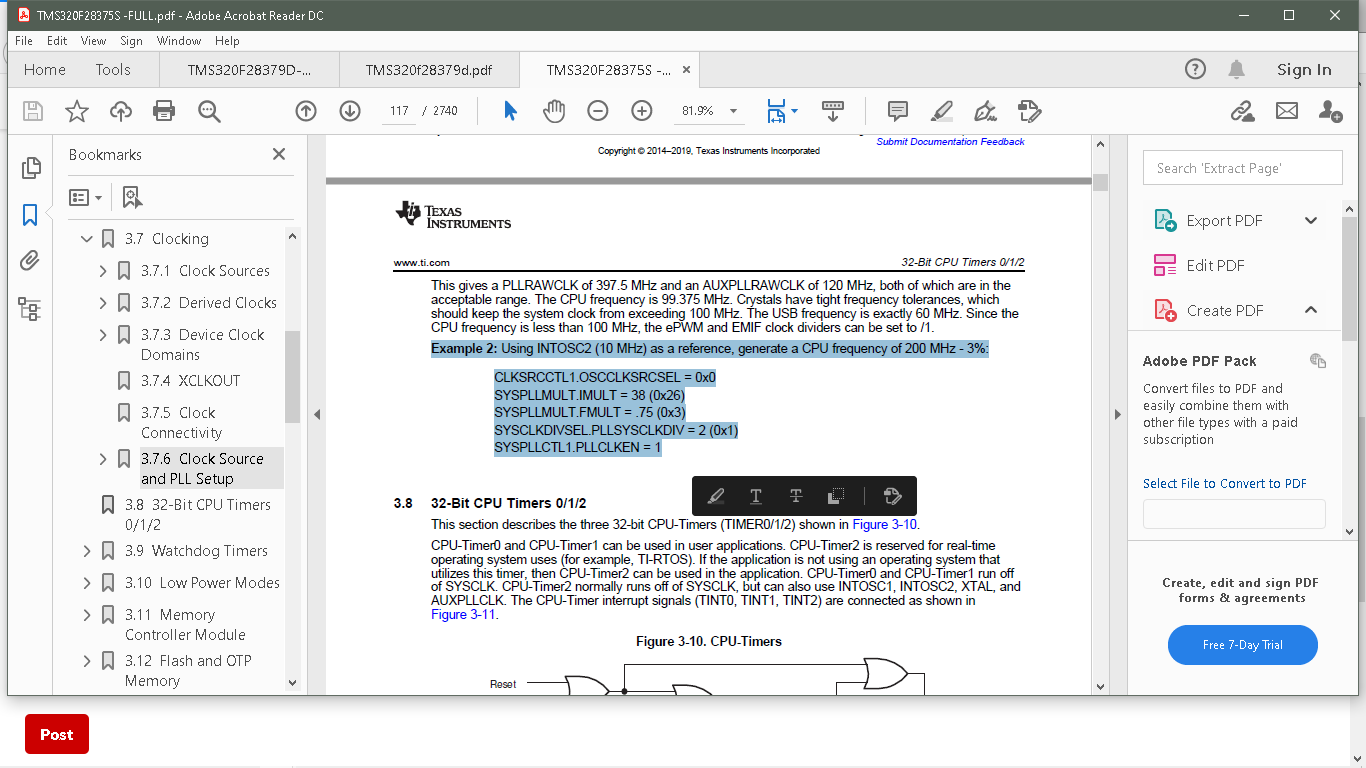Viewport: 1366px width, 768px height.
Task: Close the TMS320F28375S document tab
Action: tap(686, 70)
